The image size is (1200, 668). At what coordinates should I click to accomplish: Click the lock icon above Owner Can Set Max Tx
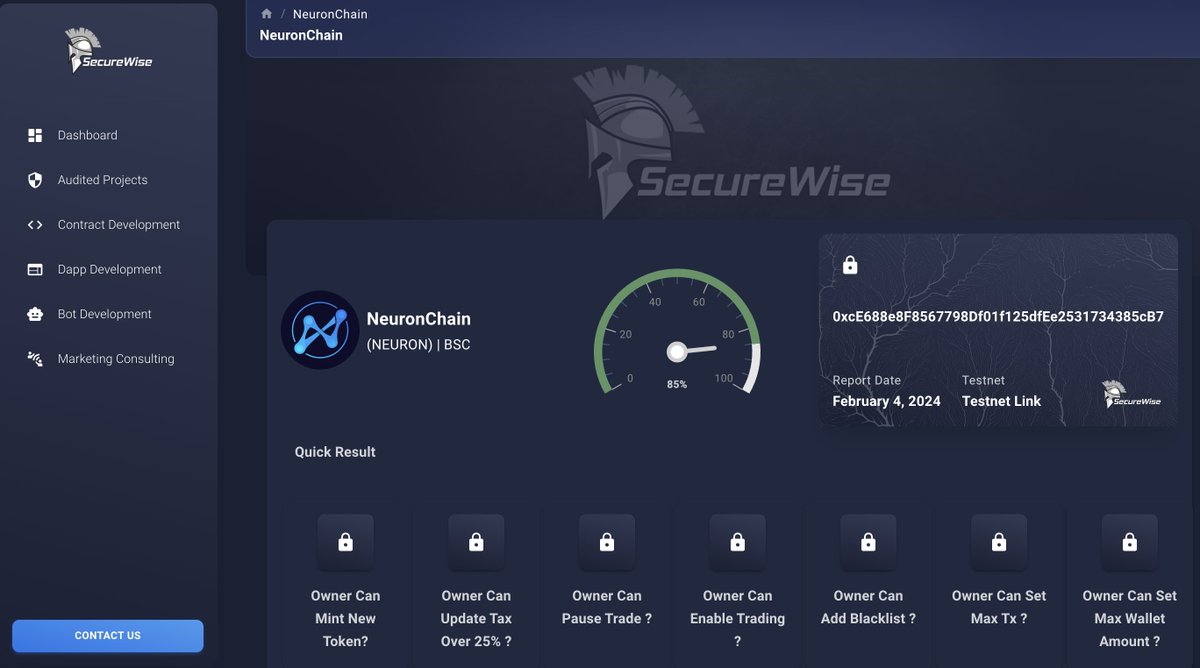coord(999,542)
